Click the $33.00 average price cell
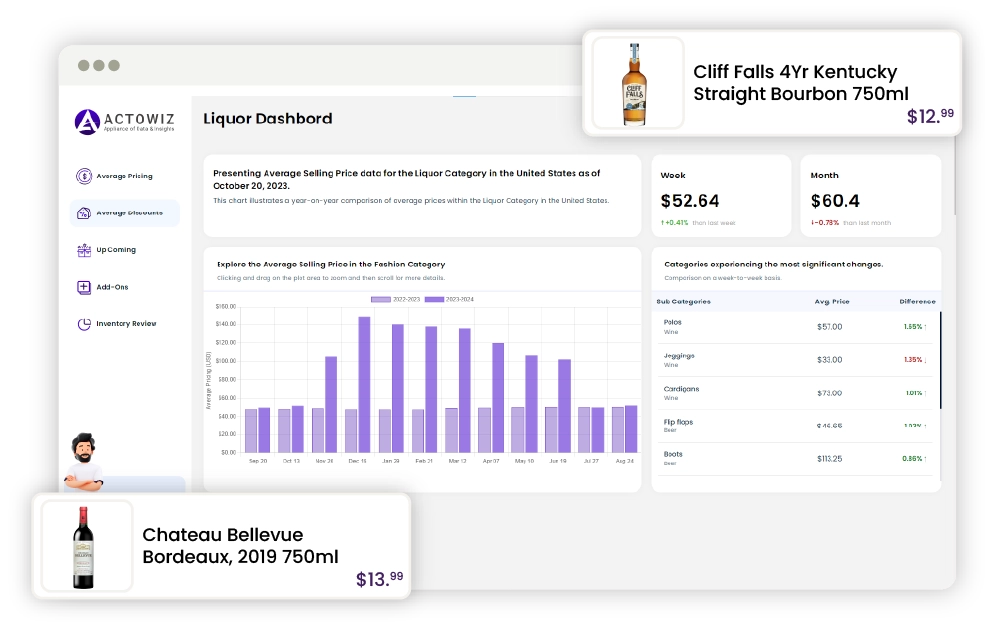 click(830, 360)
